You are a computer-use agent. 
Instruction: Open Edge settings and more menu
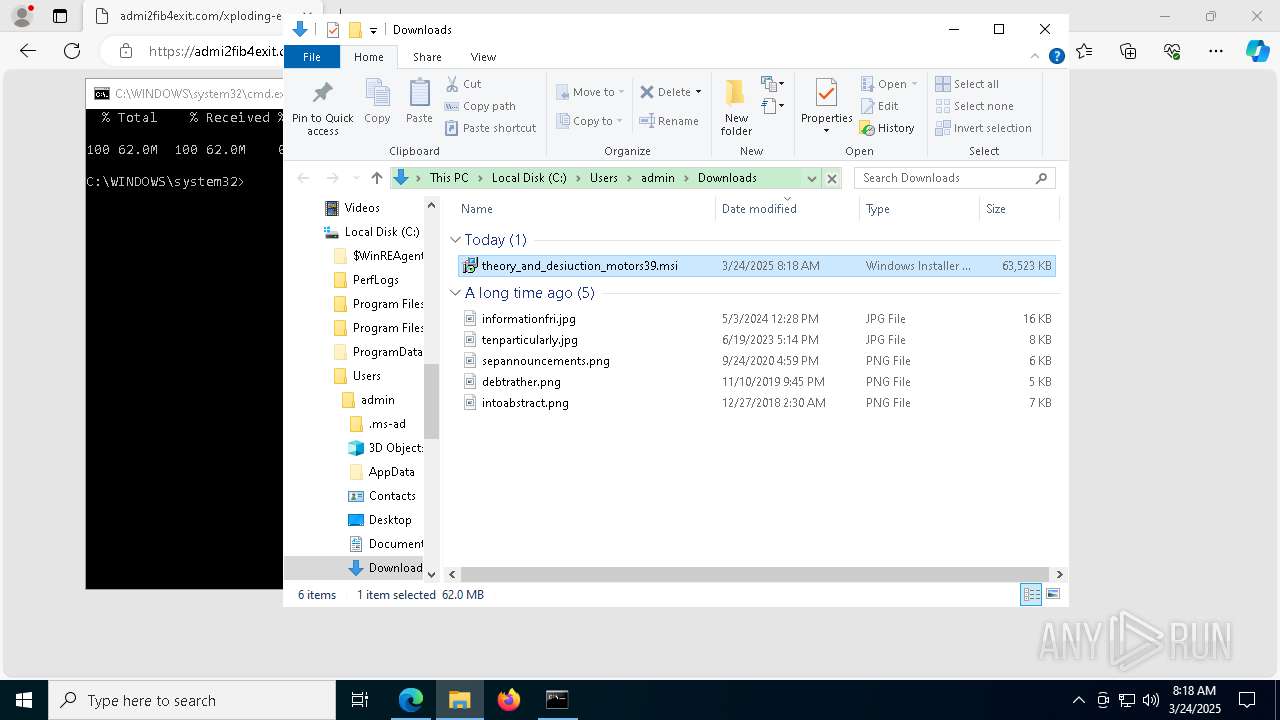(1215, 51)
